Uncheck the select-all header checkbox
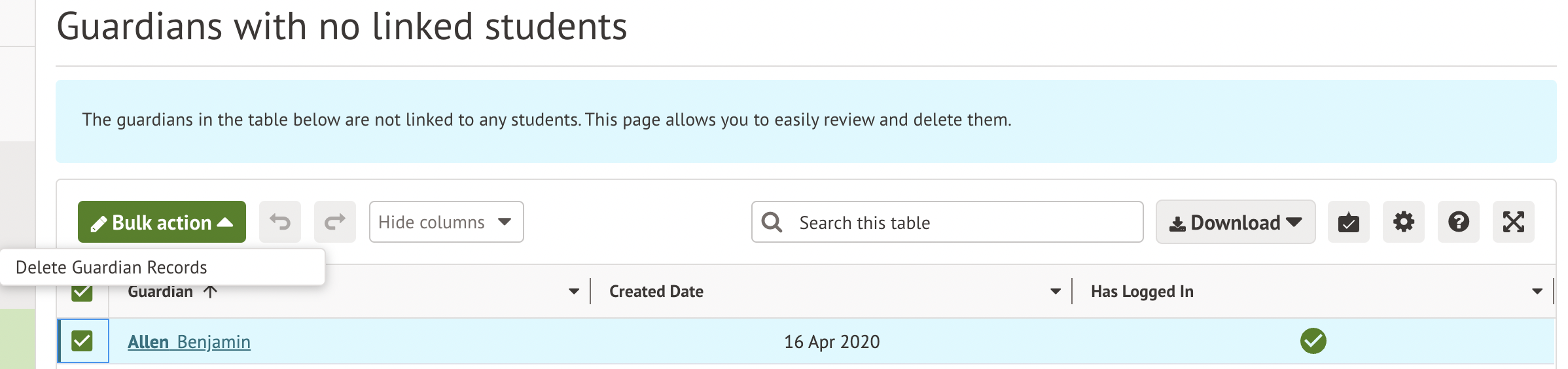The image size is (1568, 369). point(82,293)
